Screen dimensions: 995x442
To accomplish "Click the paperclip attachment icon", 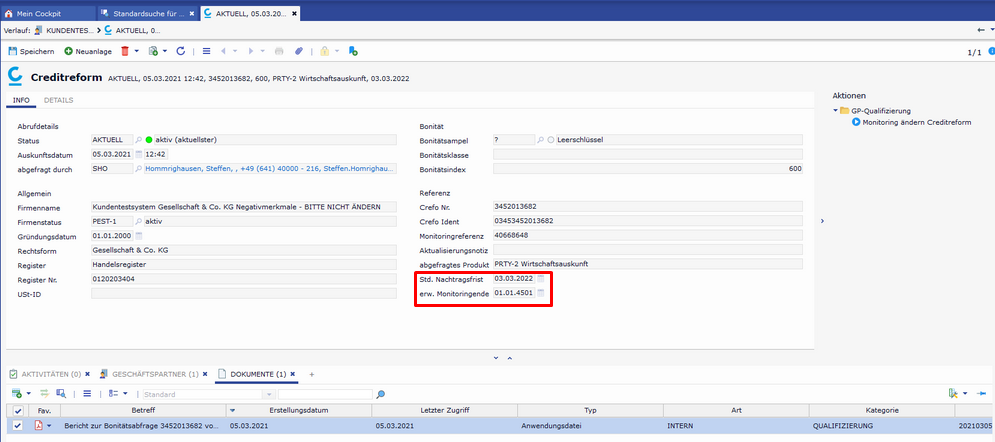I will [x=298, y=51].
